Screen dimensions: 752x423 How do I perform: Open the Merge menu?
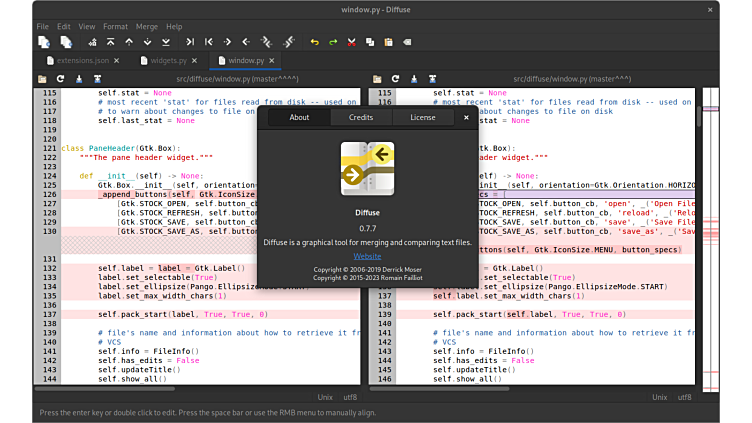(146, 26)
